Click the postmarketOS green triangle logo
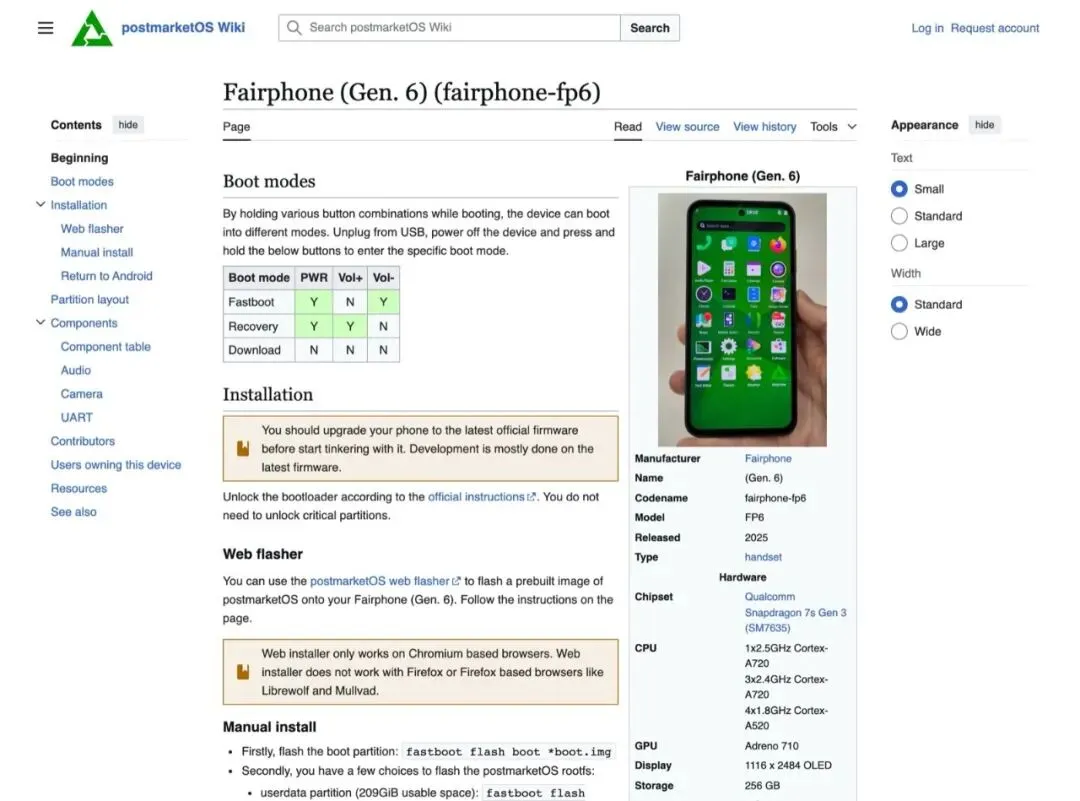This screenshot has height=801, width=1080. (x=92, y=28)
